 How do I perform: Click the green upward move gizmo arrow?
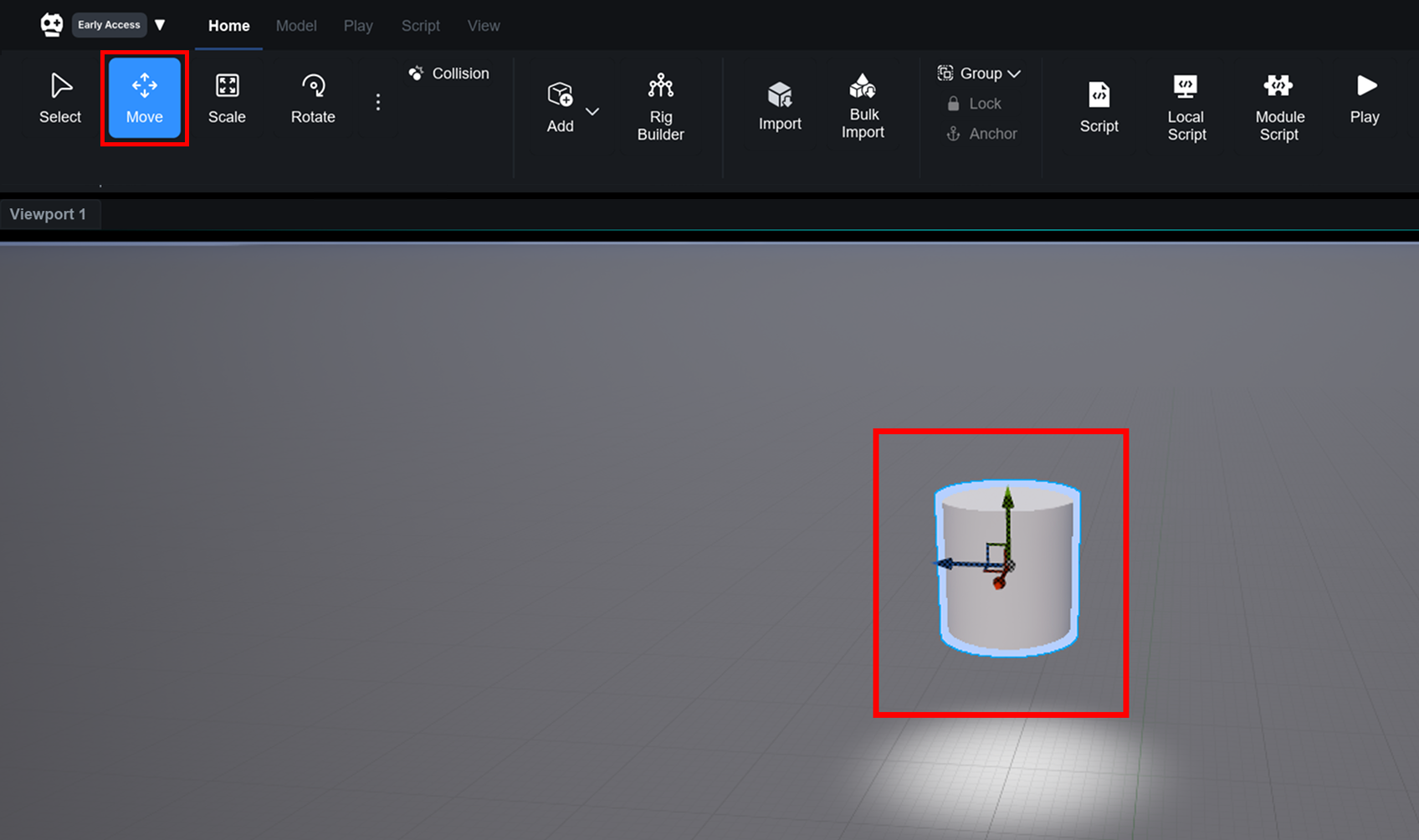(x=1007, y=499)
